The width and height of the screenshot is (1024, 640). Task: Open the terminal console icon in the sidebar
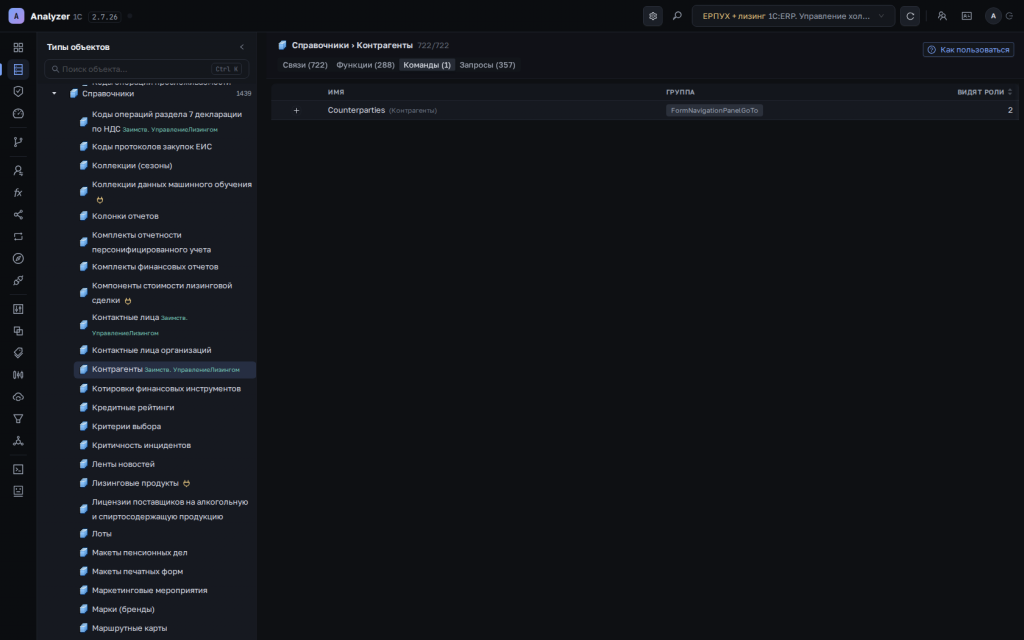(x=18, y=469)
